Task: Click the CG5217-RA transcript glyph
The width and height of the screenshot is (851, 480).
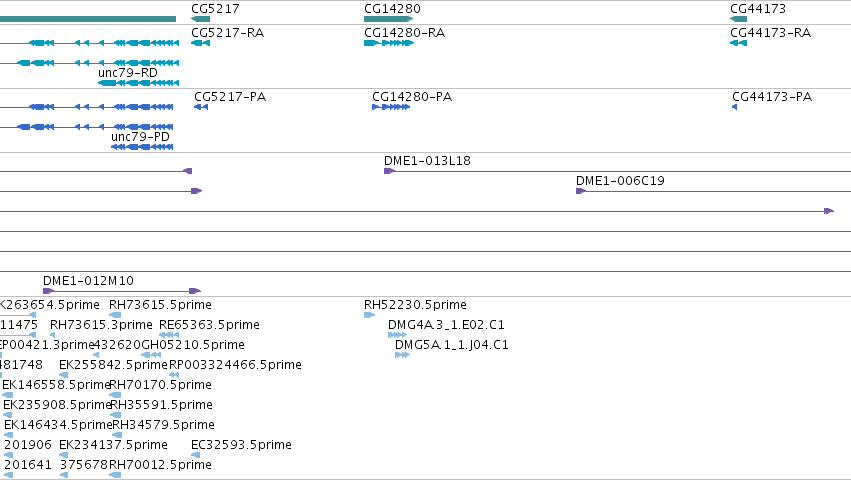Action: pyautogui.click(x=200, y=43)
